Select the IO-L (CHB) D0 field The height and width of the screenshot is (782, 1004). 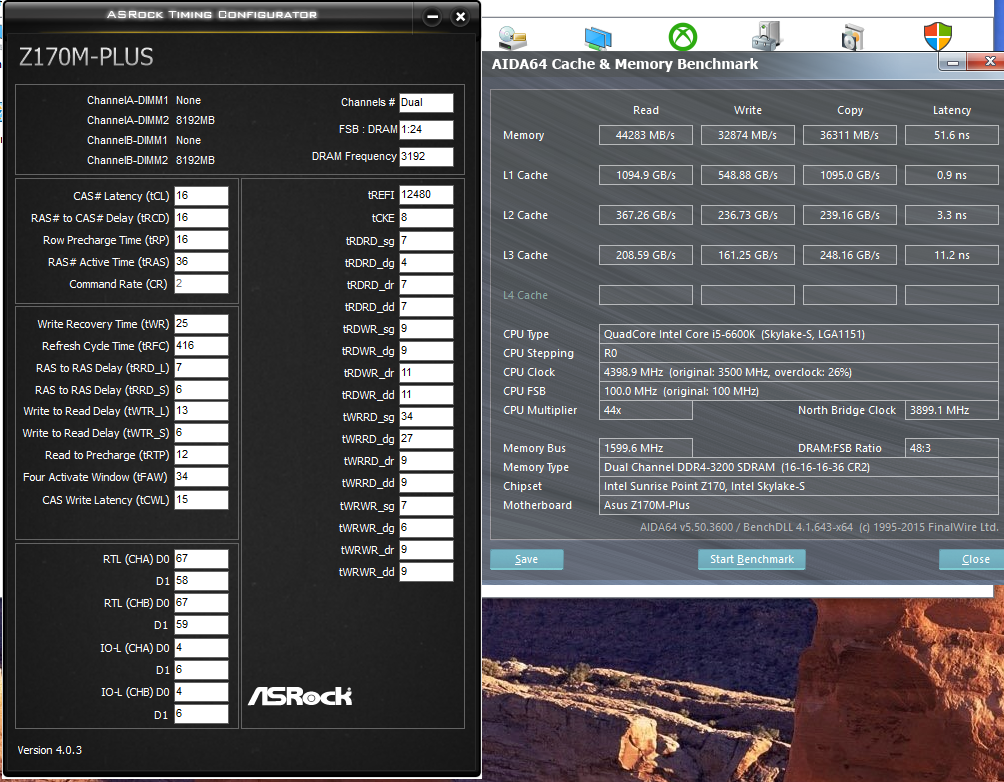click(x=201, y=692)
